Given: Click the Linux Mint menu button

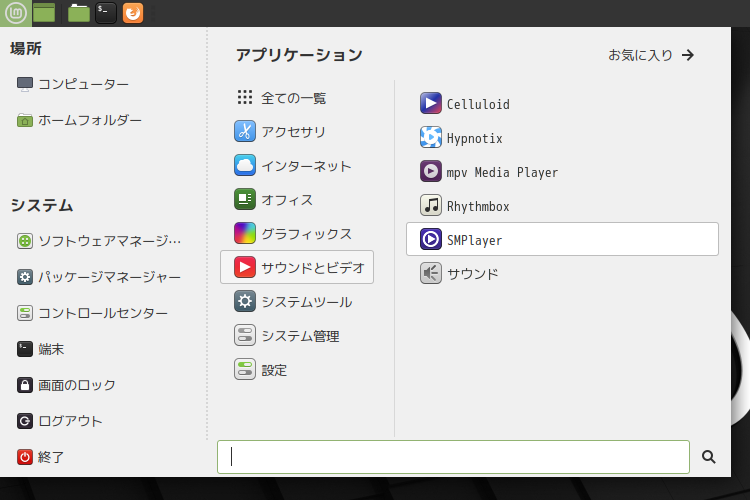Looking at the screenshot, I should click(16, 13).
